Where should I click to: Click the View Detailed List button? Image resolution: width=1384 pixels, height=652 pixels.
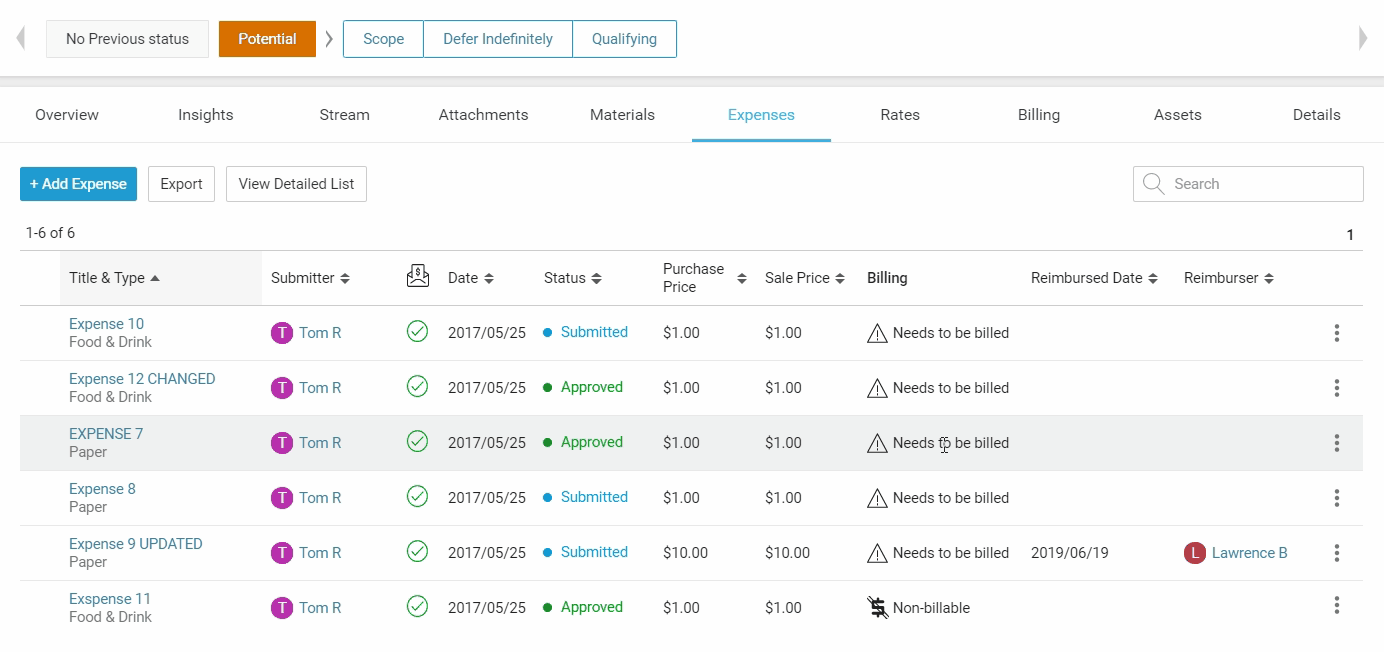[x=296, y=184]
